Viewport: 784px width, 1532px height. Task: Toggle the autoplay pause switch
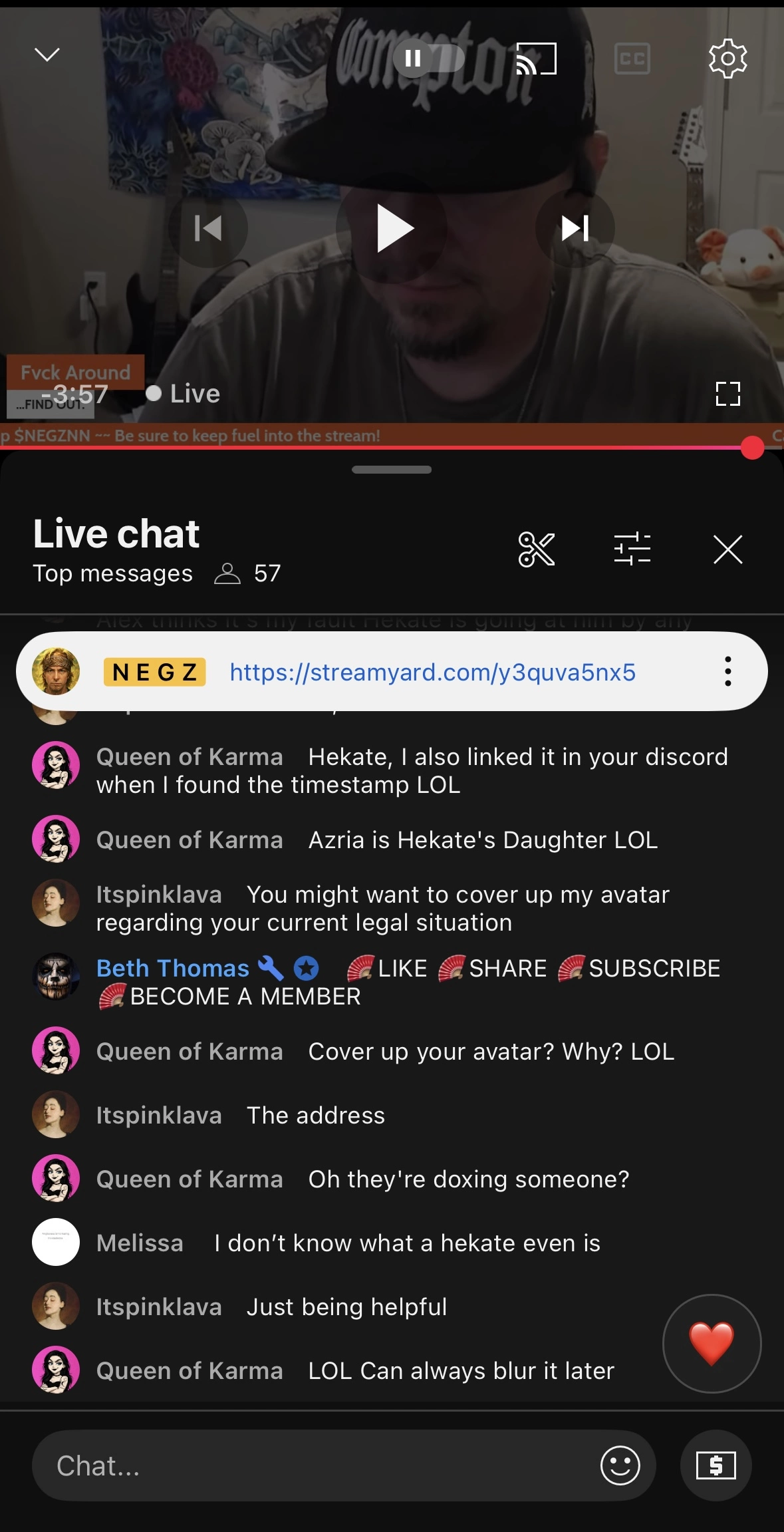tap(428, 59)
